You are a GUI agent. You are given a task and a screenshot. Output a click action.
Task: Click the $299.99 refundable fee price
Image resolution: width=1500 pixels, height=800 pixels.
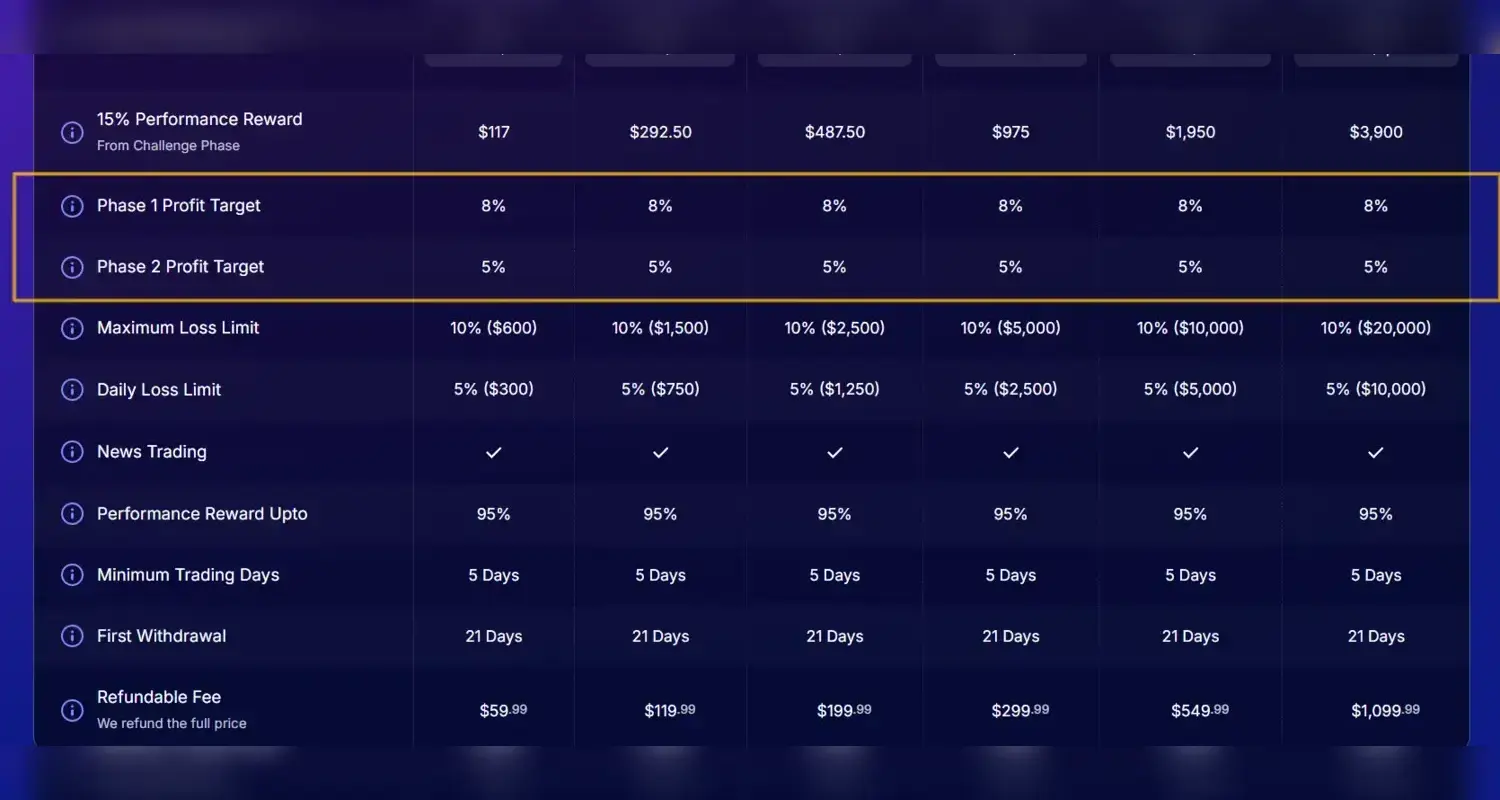[1020, 711]
